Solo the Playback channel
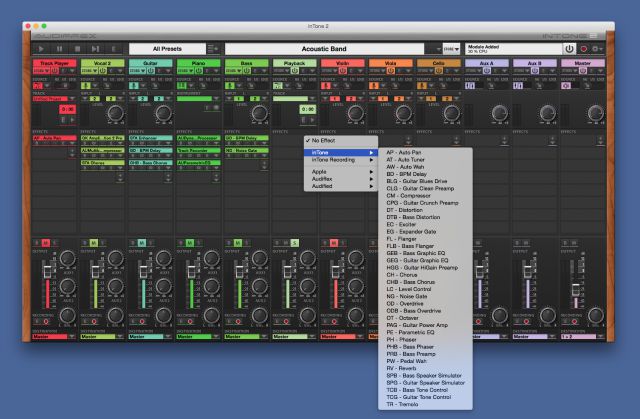The image size is (640, 419). 294,243
